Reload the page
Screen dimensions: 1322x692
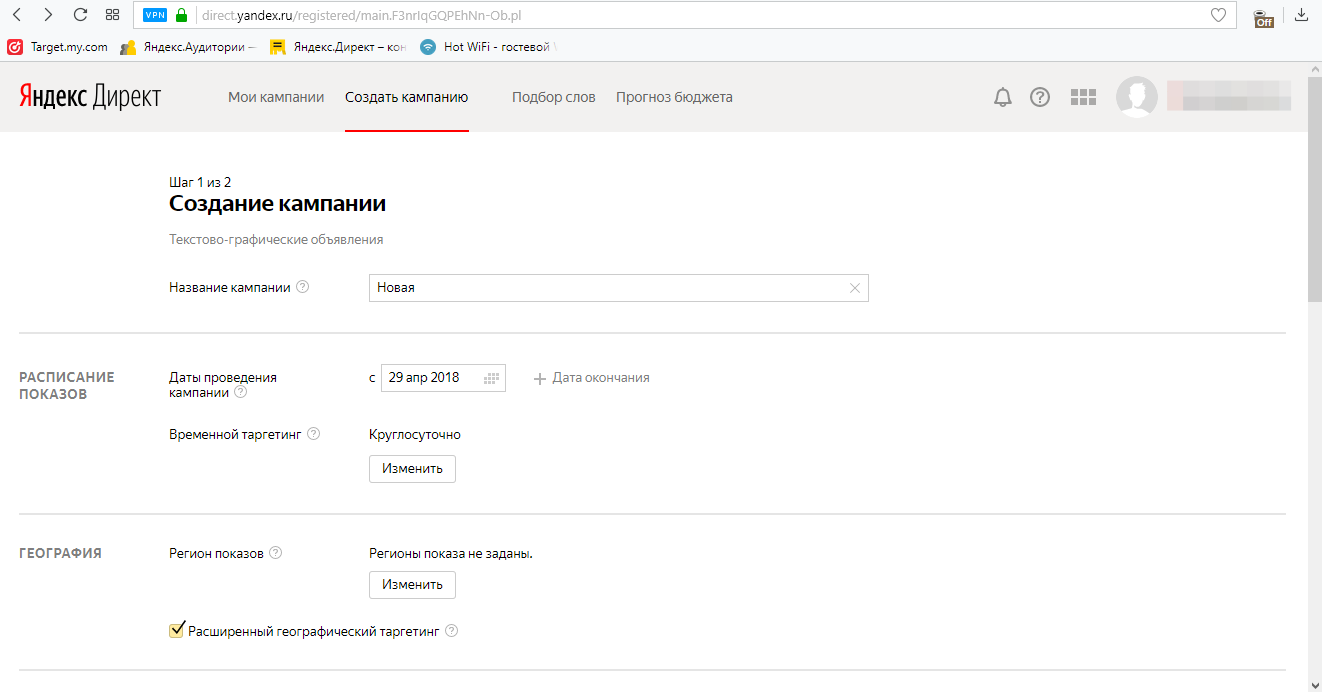(x=81, y=15)
